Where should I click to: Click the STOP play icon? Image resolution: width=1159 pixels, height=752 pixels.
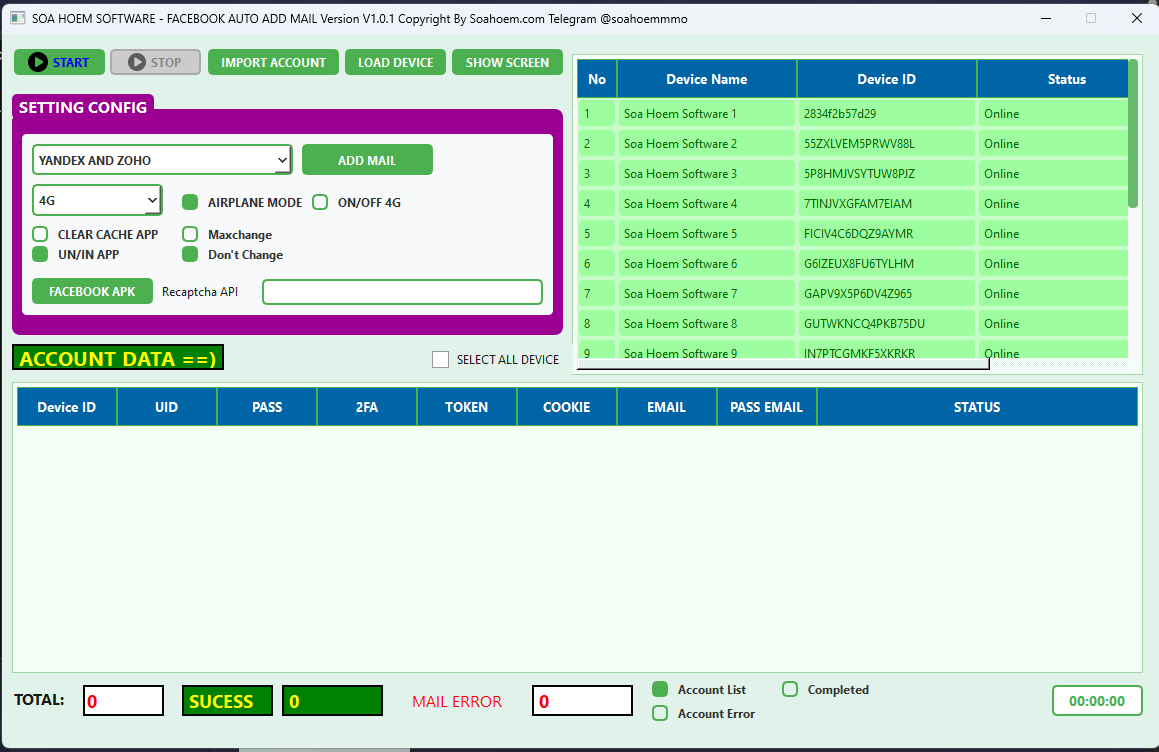137,62
